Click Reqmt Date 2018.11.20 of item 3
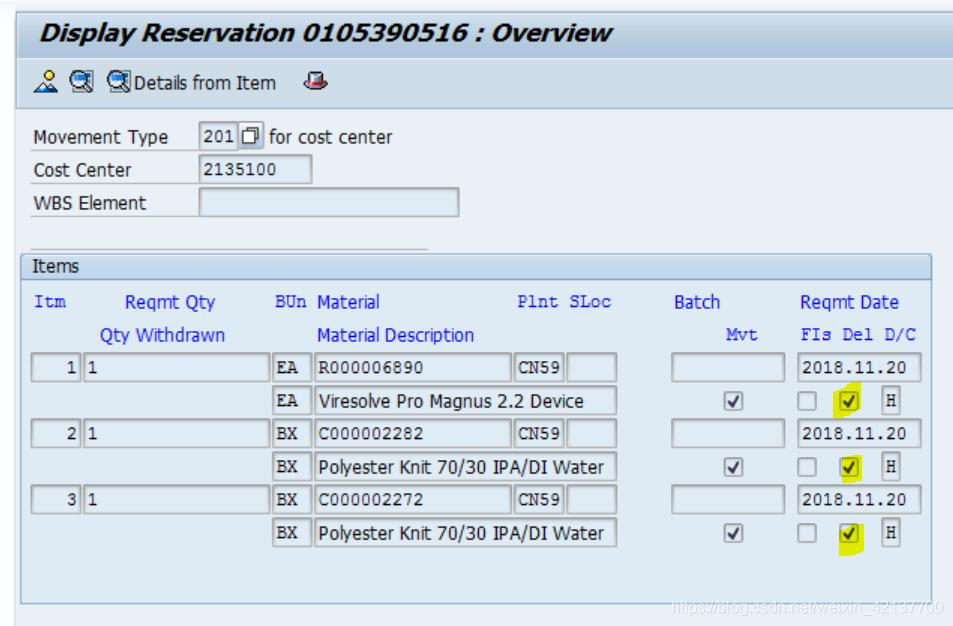The width and height of the screenshot is (953, 626). (859, 500)
